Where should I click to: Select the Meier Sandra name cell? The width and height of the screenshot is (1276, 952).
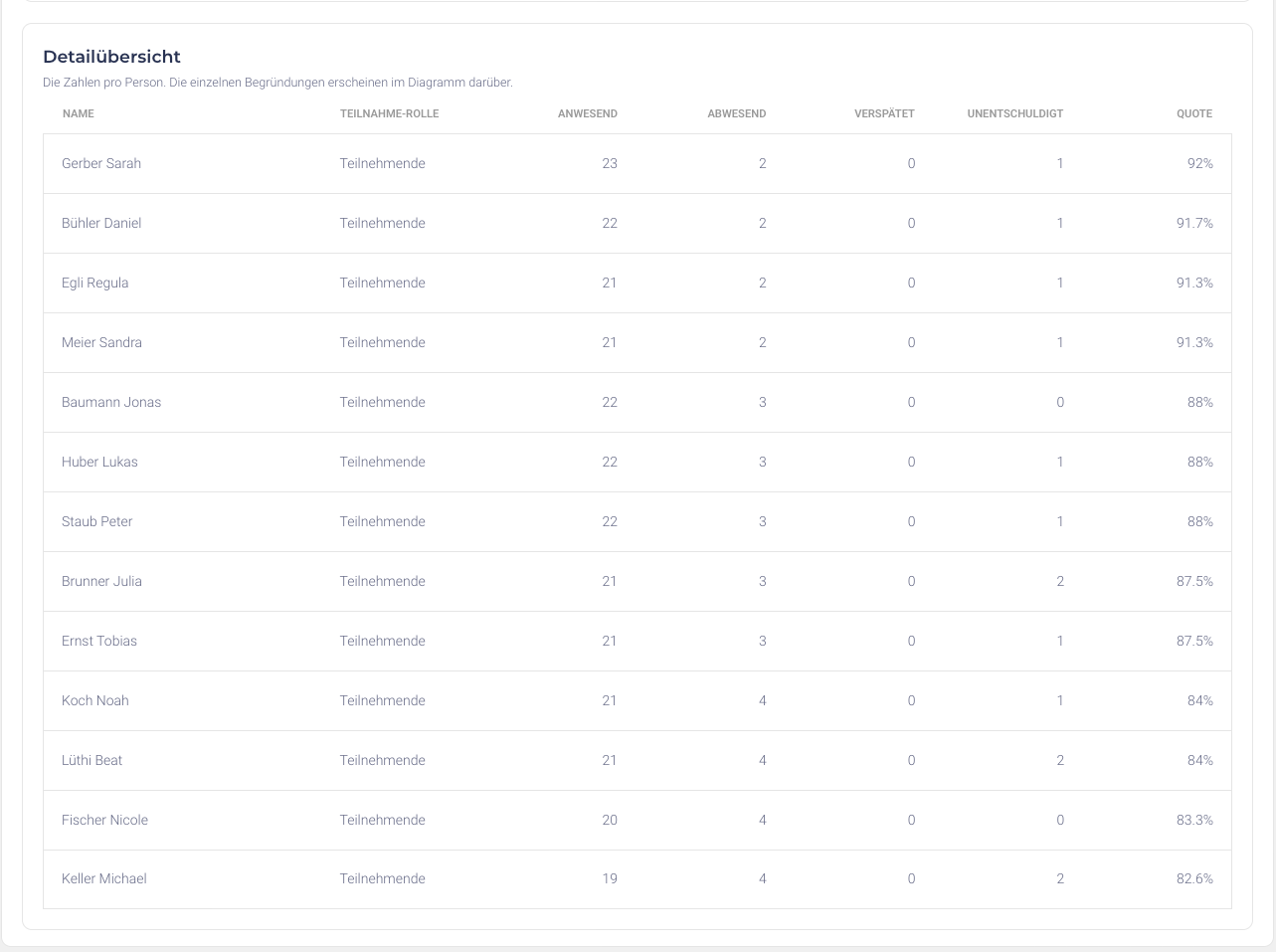(101, 342)
